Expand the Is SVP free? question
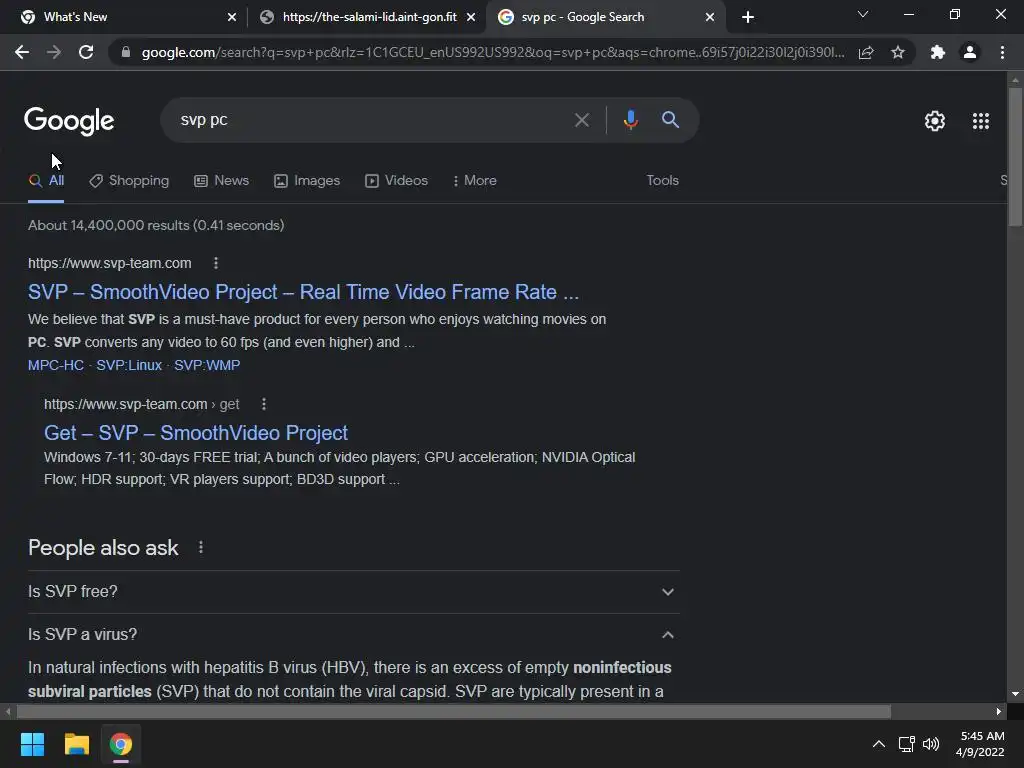The image size is (1024, 768). point(353,592)
